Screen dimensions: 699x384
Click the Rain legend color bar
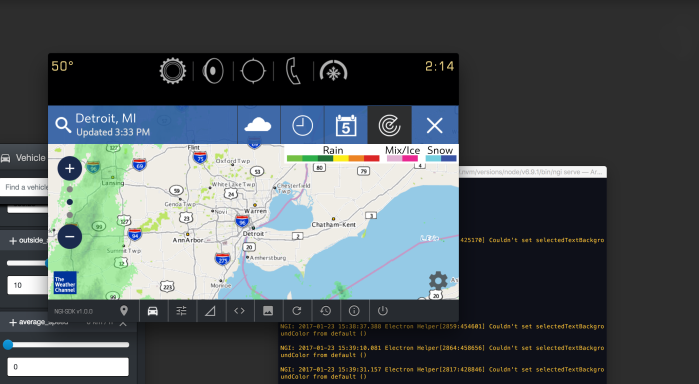[x=333, y=158]
